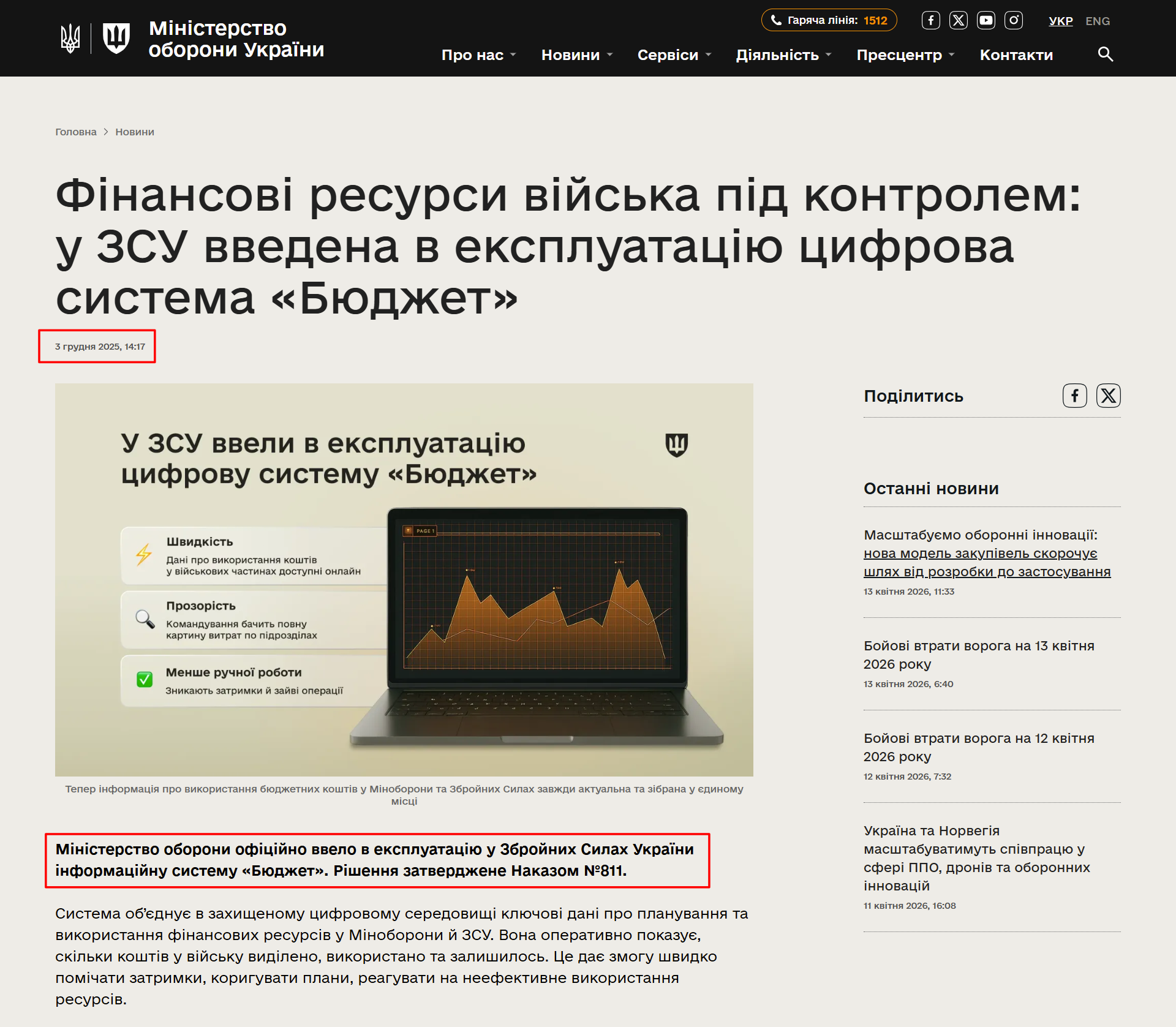This screenshot has height=1027, width=1176.
Task: Expand the Сервіси dropdown menu
Action: pos(674,55)
